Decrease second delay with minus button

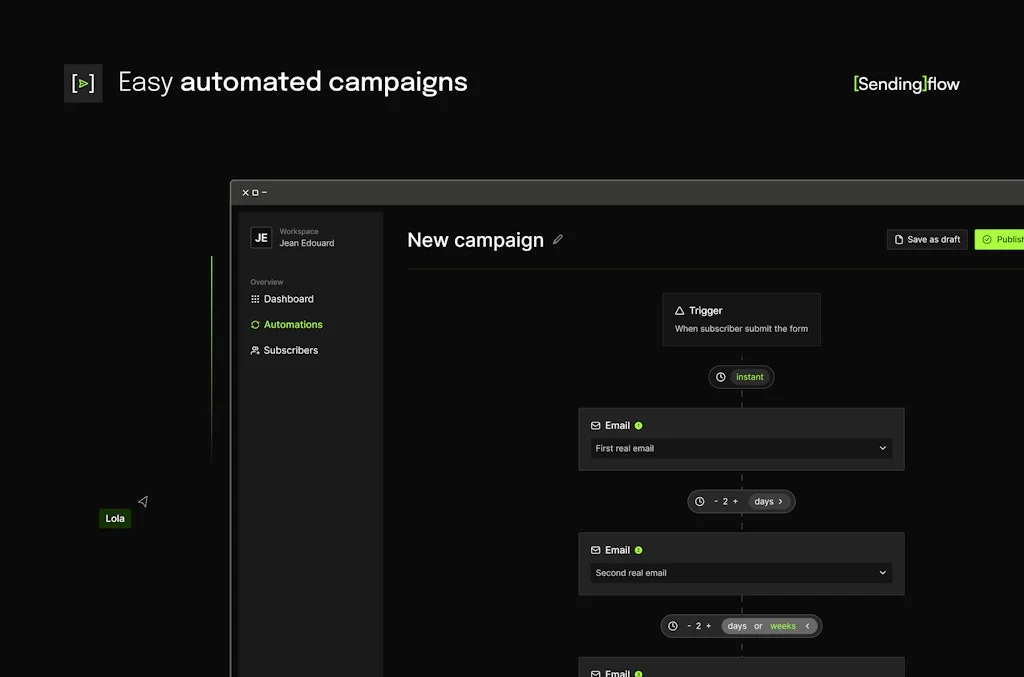tap(689, 626)
